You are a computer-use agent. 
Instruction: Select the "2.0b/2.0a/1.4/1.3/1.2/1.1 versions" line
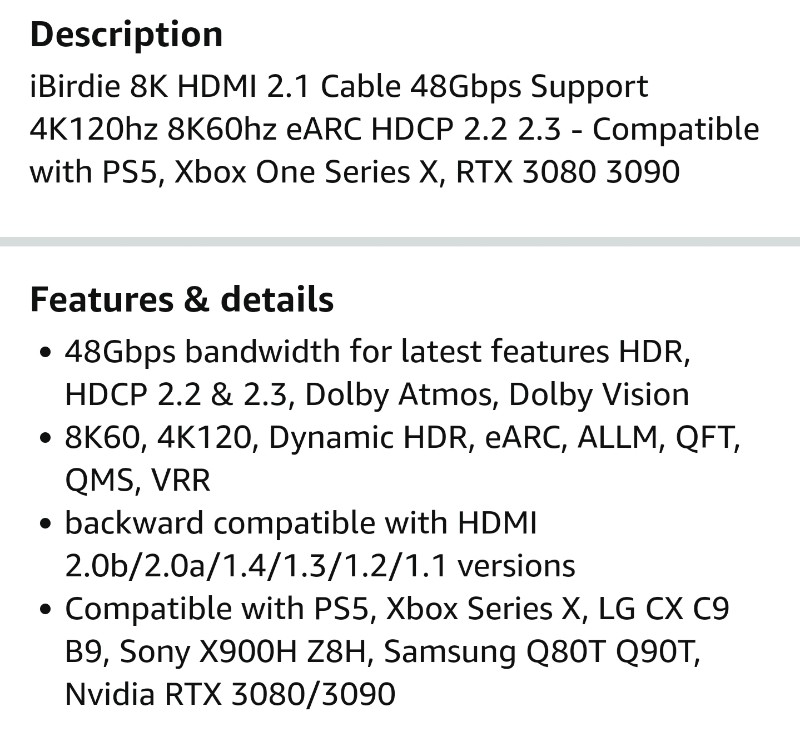tap(320, 566)
